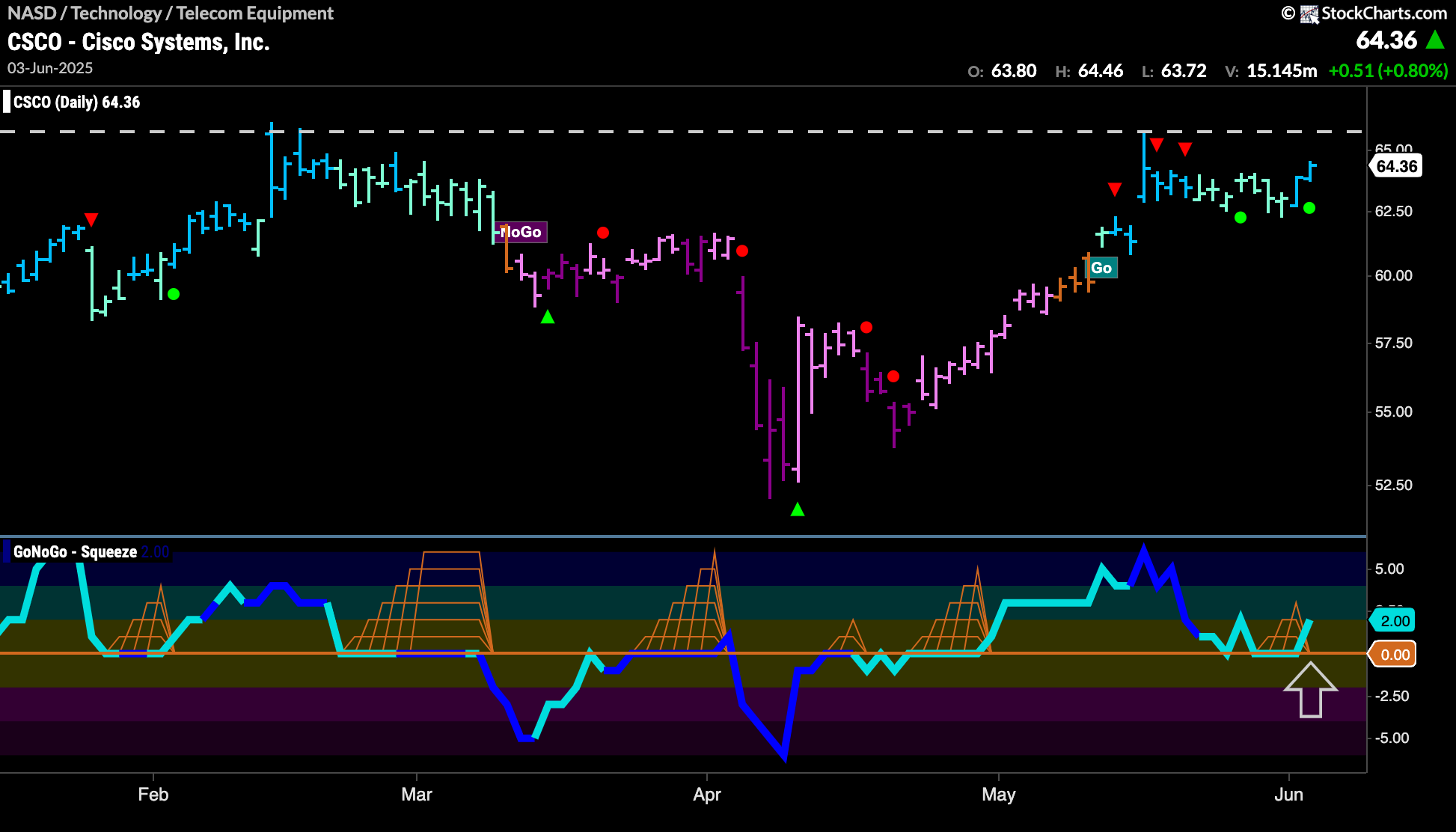Click the green triangle marker below April low

pyautogui.click(x=798, y=510)
